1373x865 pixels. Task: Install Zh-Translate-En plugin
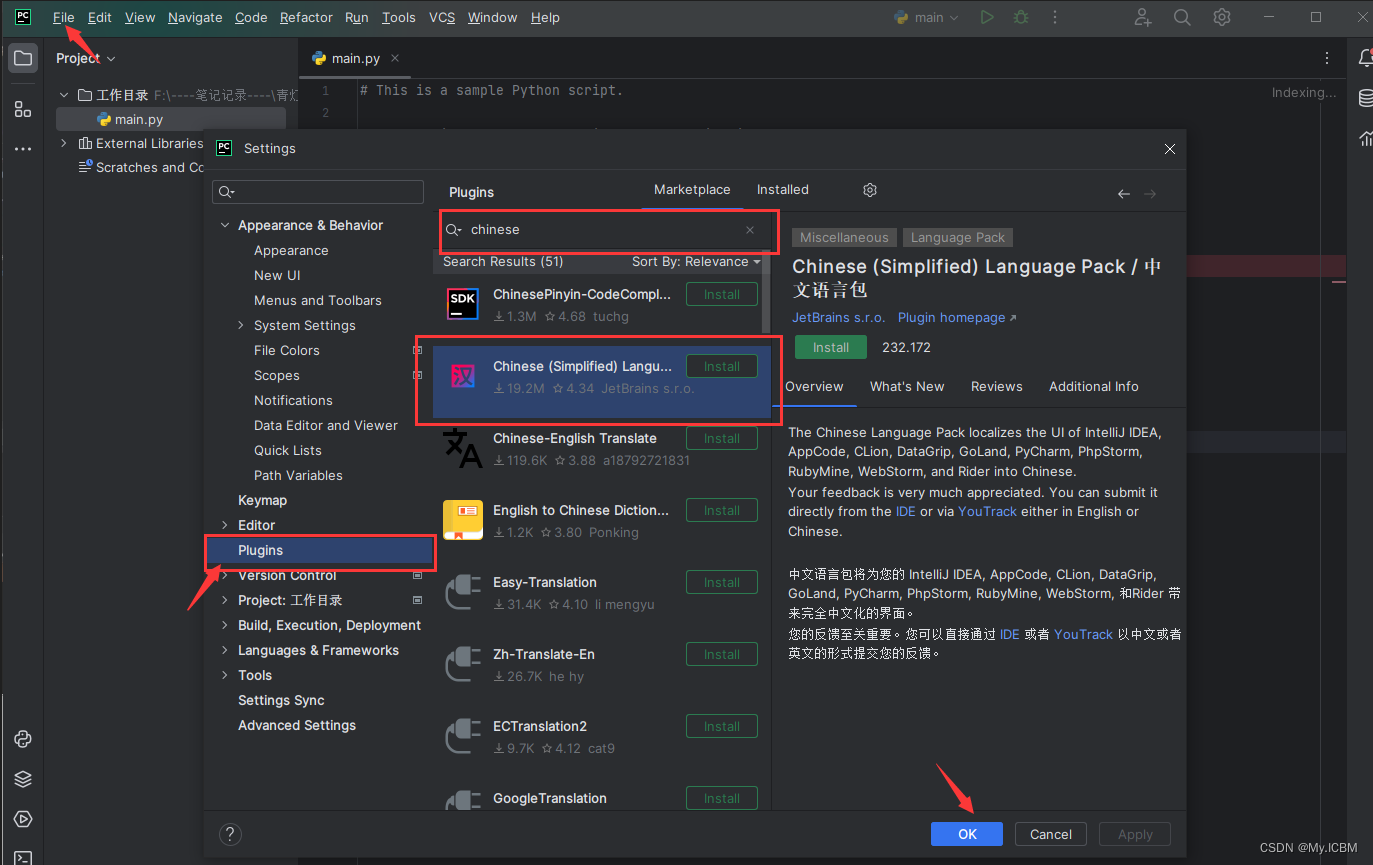pyautogui.click(x=721, y=654)
